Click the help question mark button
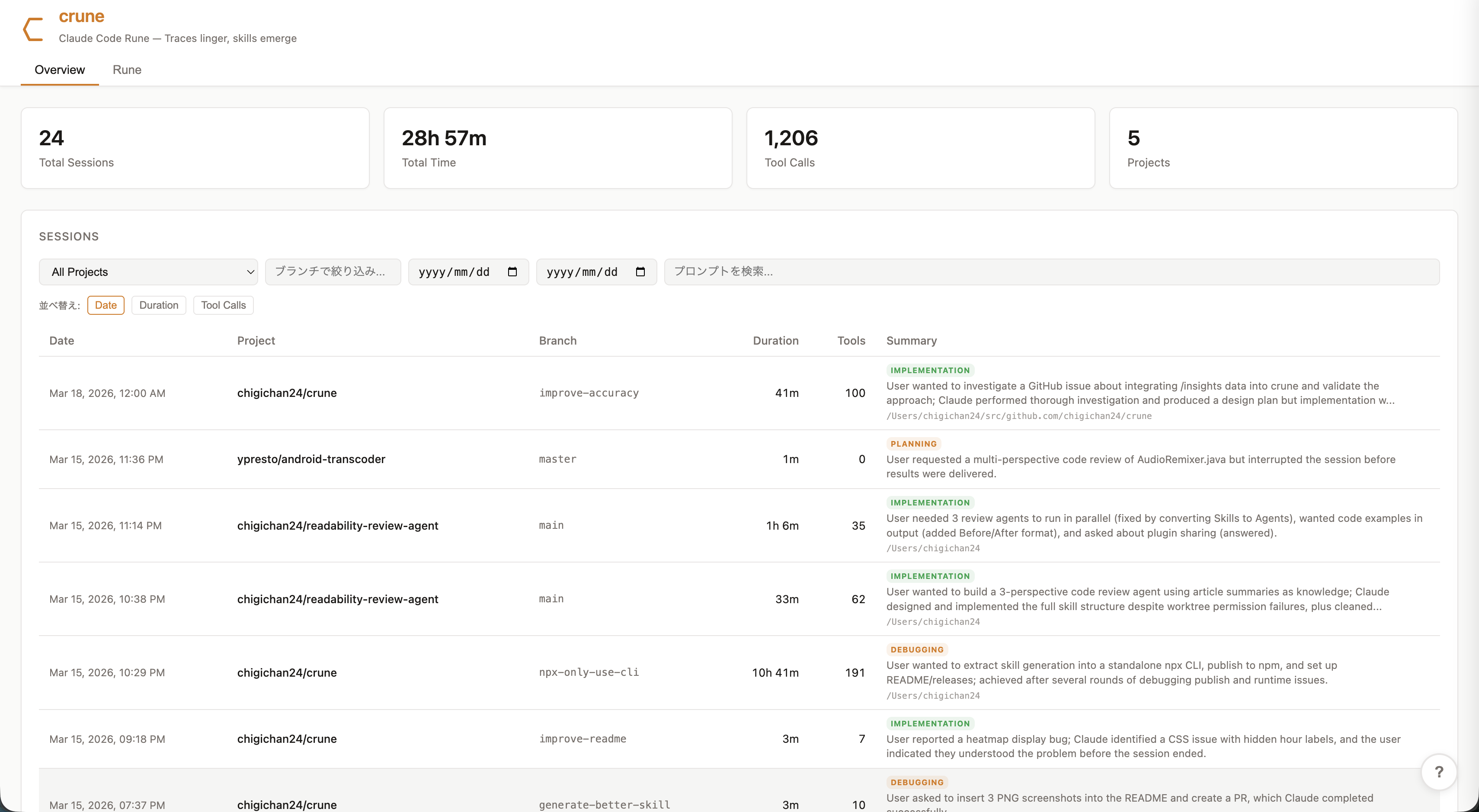 pyautogui.click(x=1439, y=772)
